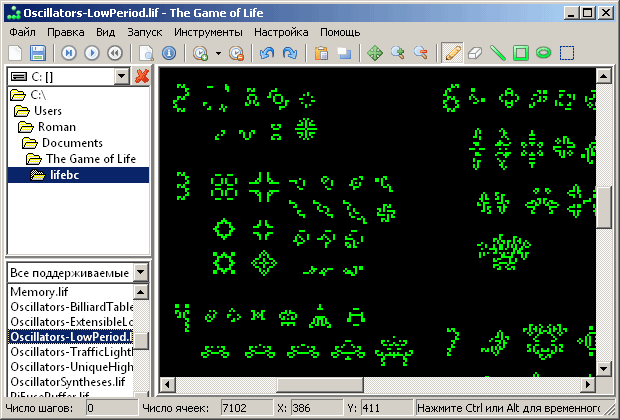The image size is (620, 420).
Task: Undo the last action
Action: pyautogui.click(x=267, y=53)
